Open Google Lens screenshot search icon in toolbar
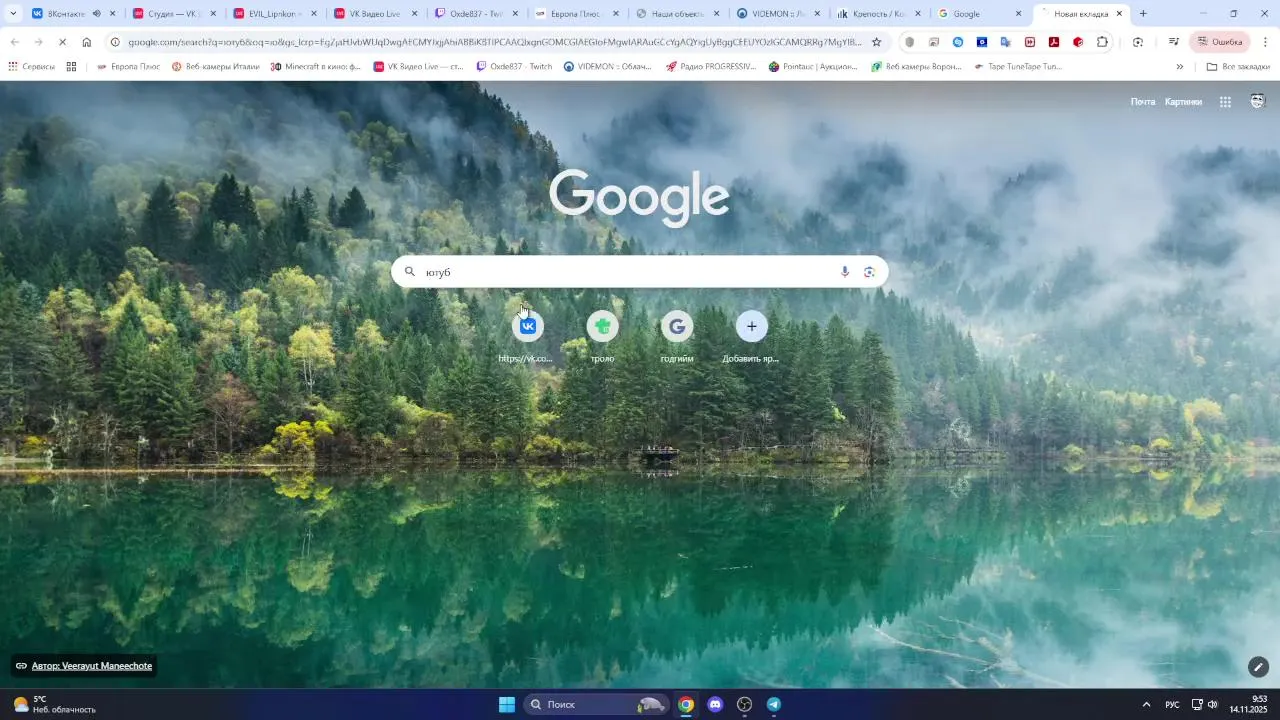1280x720 pixels. 1138,42
